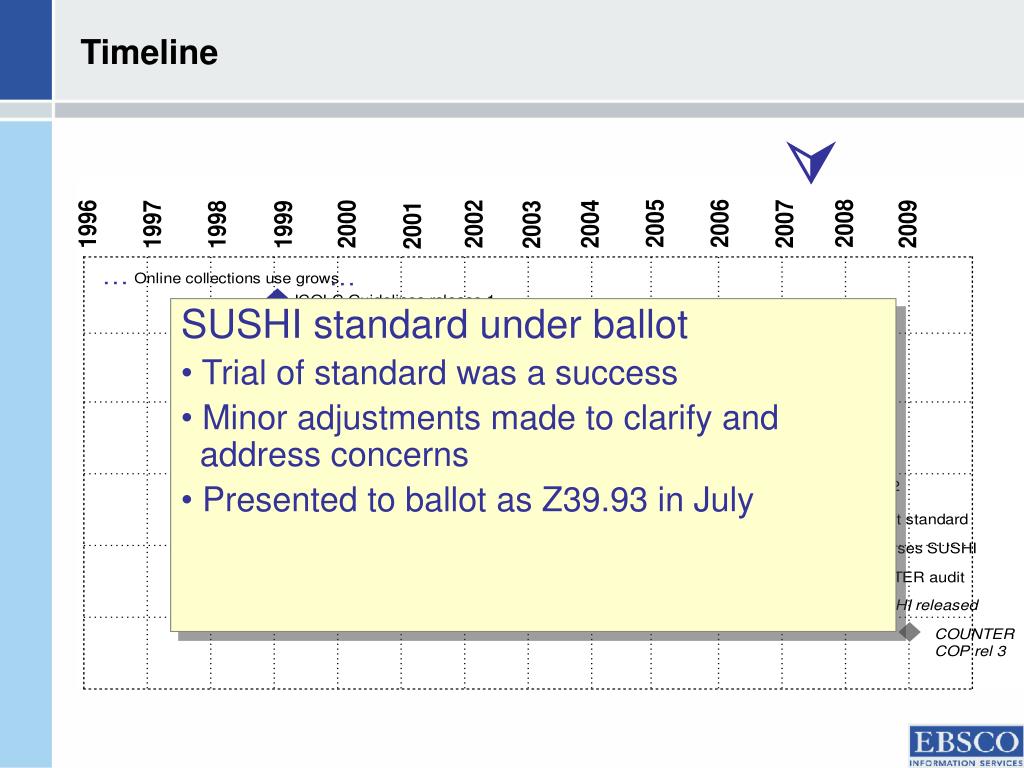The width and height of the screenshot is (1024, 768).
Task: Click the 'HI released' italic timeline text
Action: click(x=937, y=605)
